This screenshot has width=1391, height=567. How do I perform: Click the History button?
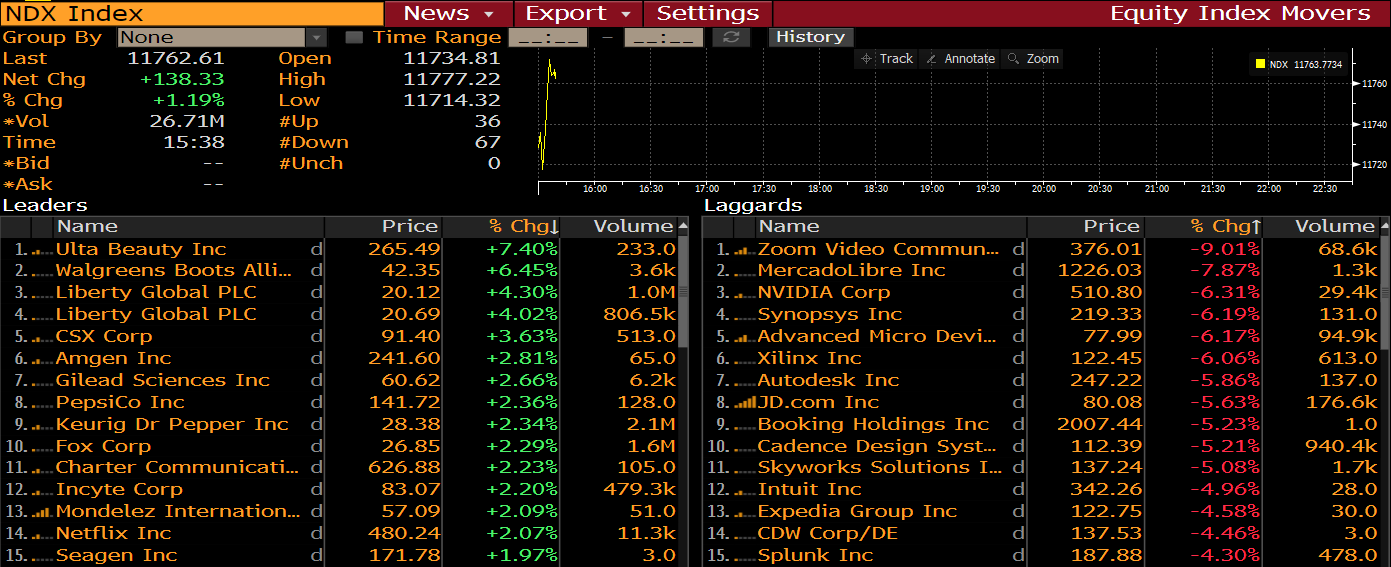tap(810, 37)
